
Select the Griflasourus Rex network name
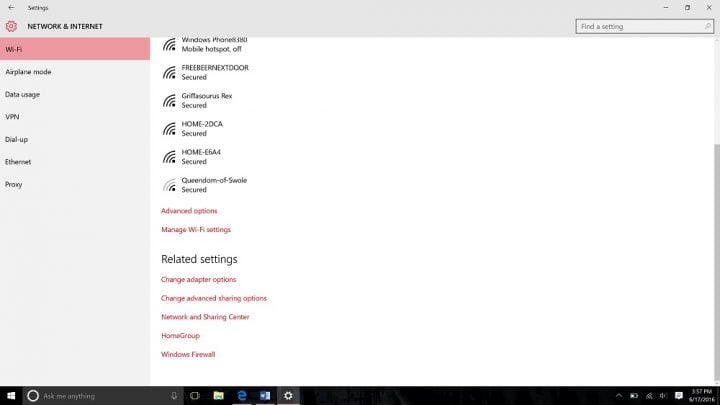[x=207, y=96]
